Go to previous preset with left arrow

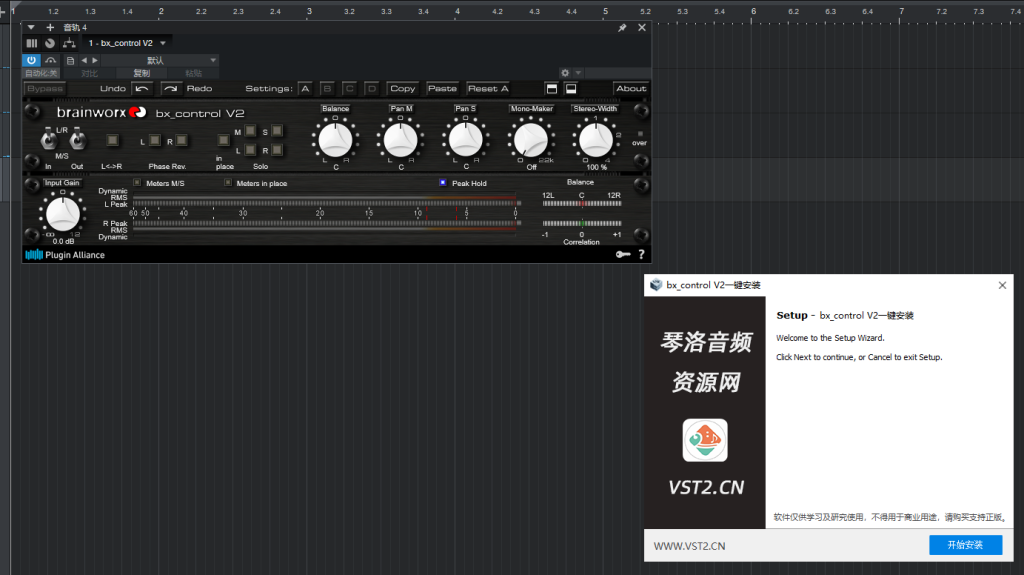[84, 60]
